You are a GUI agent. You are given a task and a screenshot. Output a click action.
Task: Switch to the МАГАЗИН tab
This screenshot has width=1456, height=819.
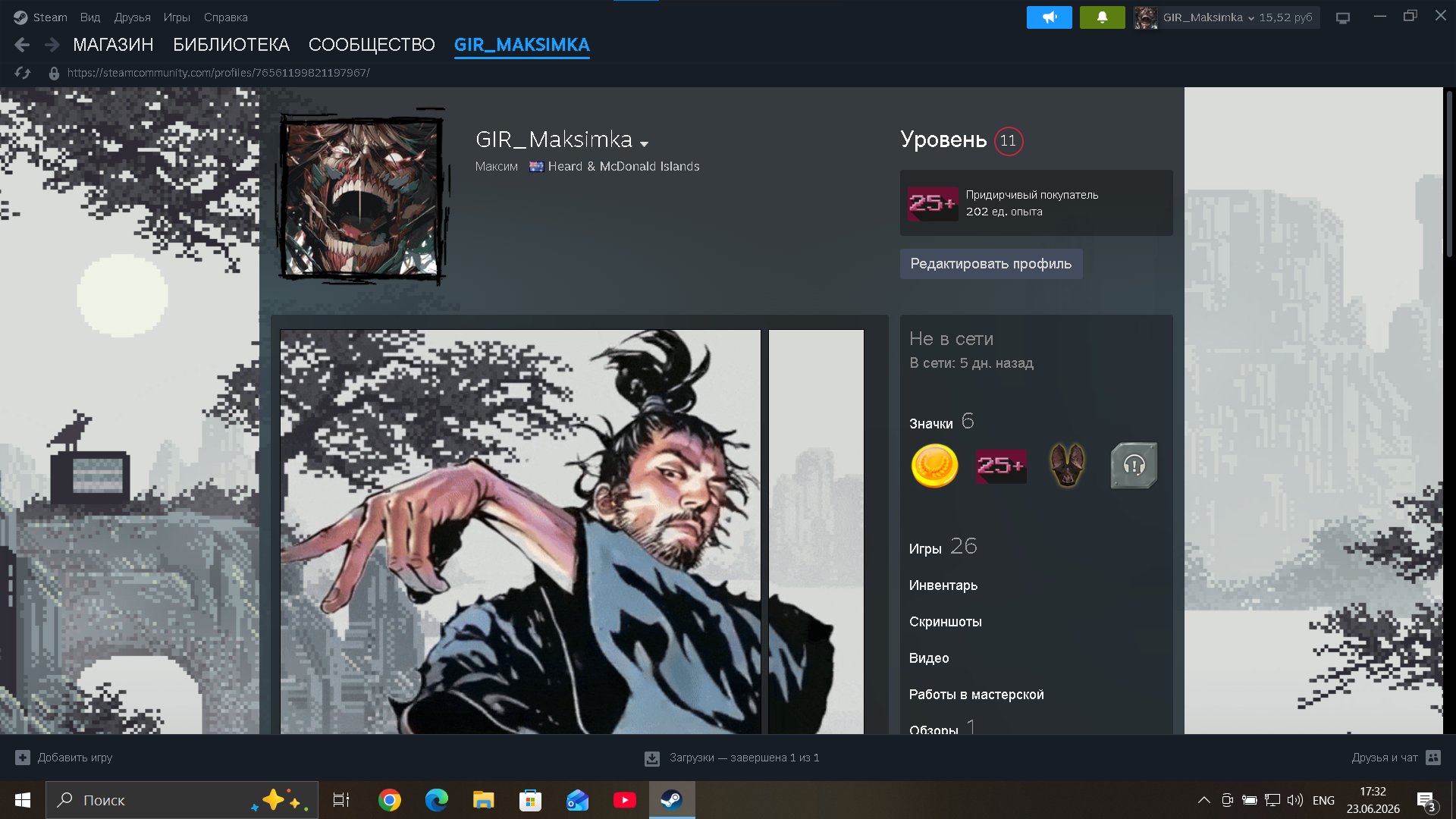(113, 45)
